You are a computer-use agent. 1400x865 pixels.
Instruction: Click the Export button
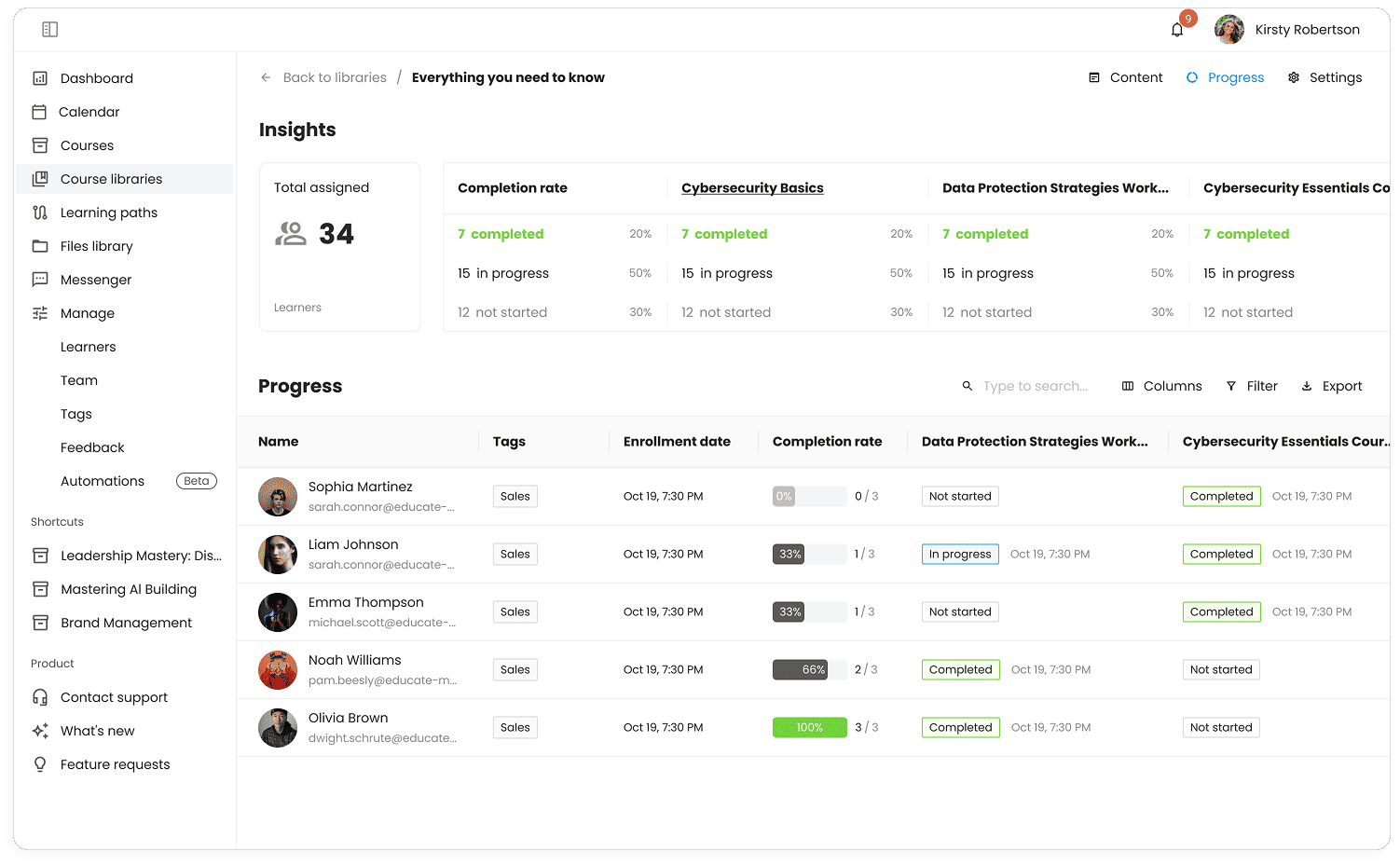tap(1332, 386)
